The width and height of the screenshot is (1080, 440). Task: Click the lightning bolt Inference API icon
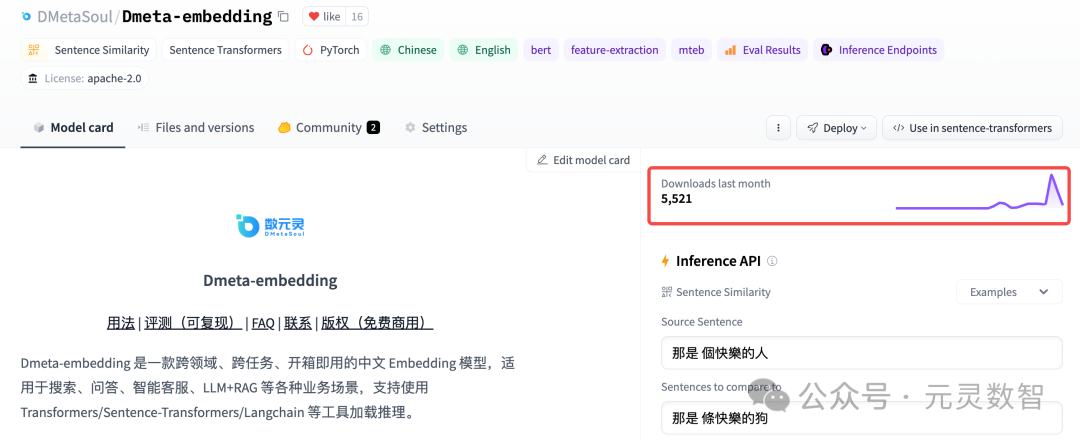665,261
